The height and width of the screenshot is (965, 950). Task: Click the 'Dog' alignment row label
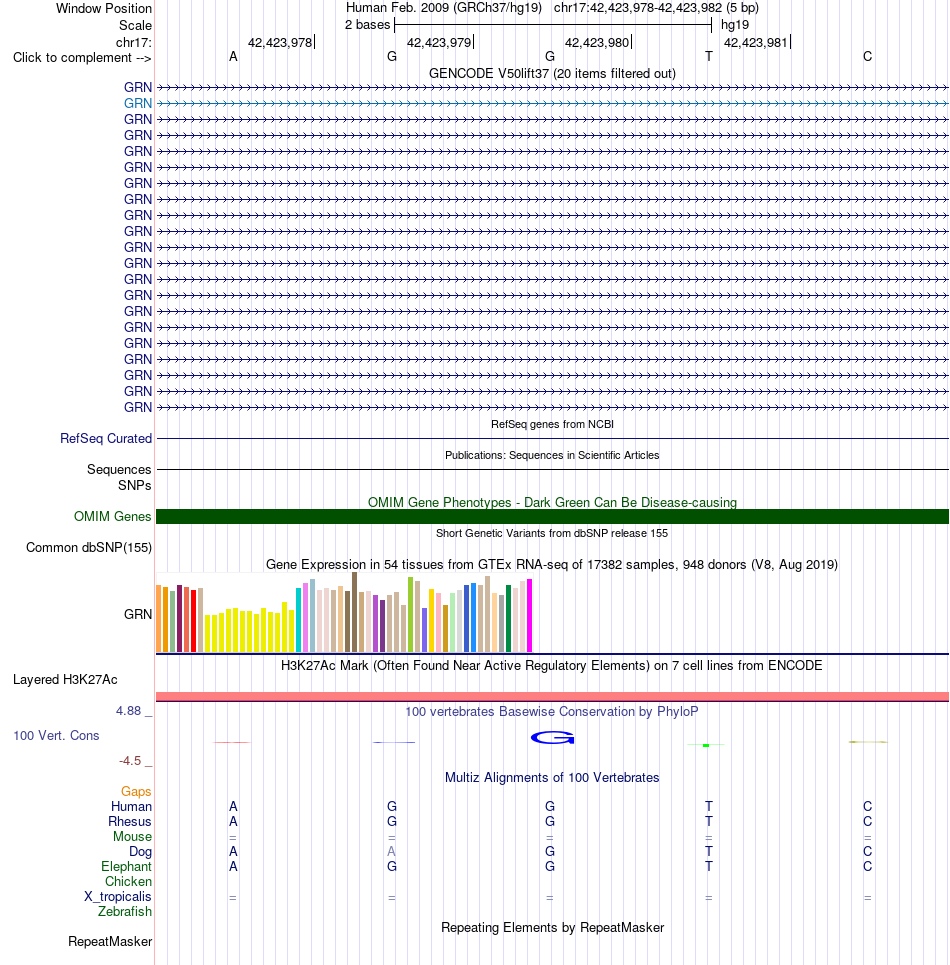[140, 852]
